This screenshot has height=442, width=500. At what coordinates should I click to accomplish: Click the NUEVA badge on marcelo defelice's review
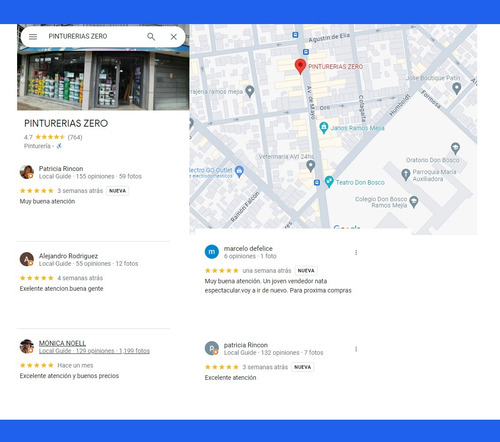click(306, 270)
